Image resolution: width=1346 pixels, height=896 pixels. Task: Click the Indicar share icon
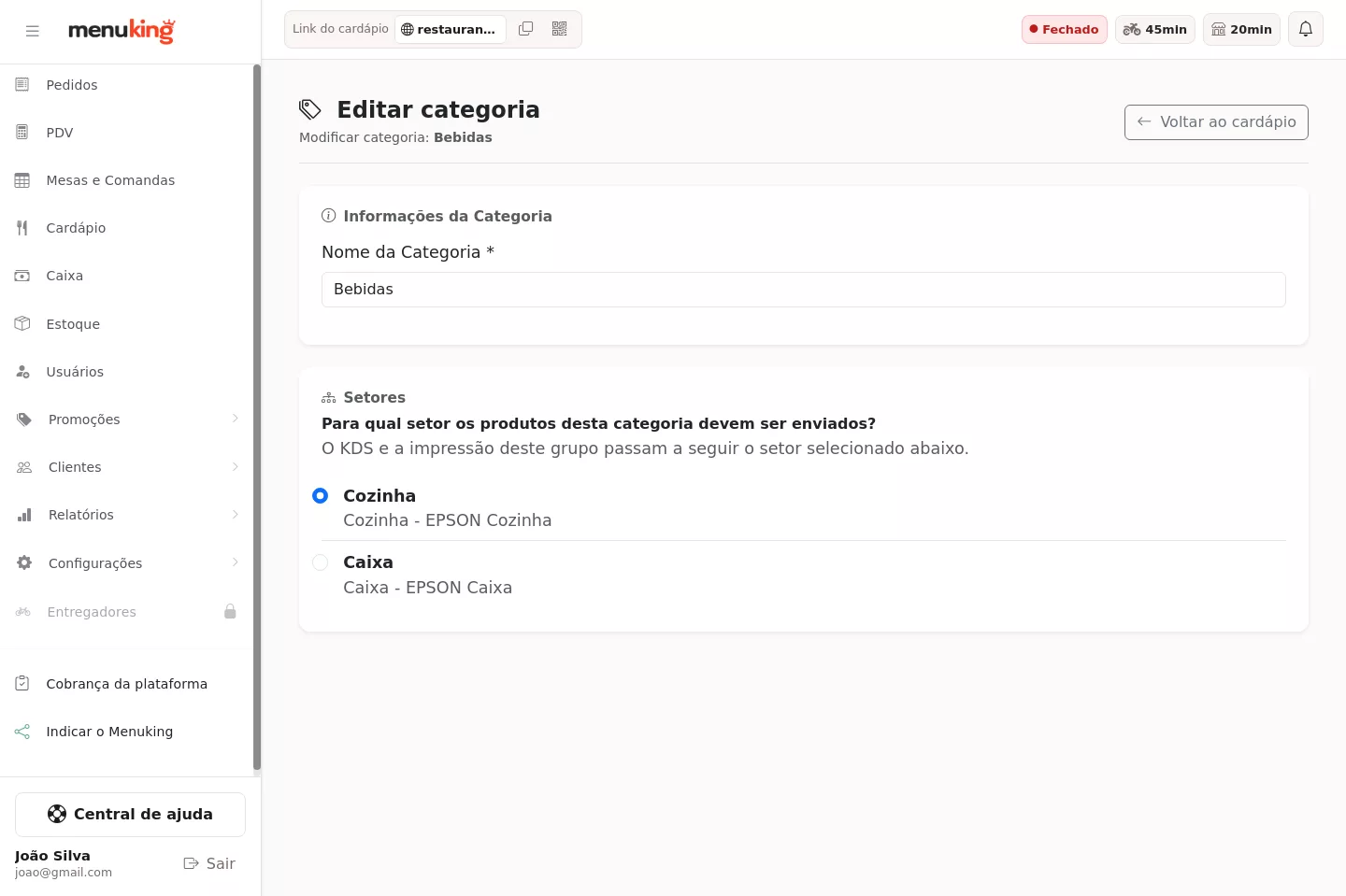(22, 732)
